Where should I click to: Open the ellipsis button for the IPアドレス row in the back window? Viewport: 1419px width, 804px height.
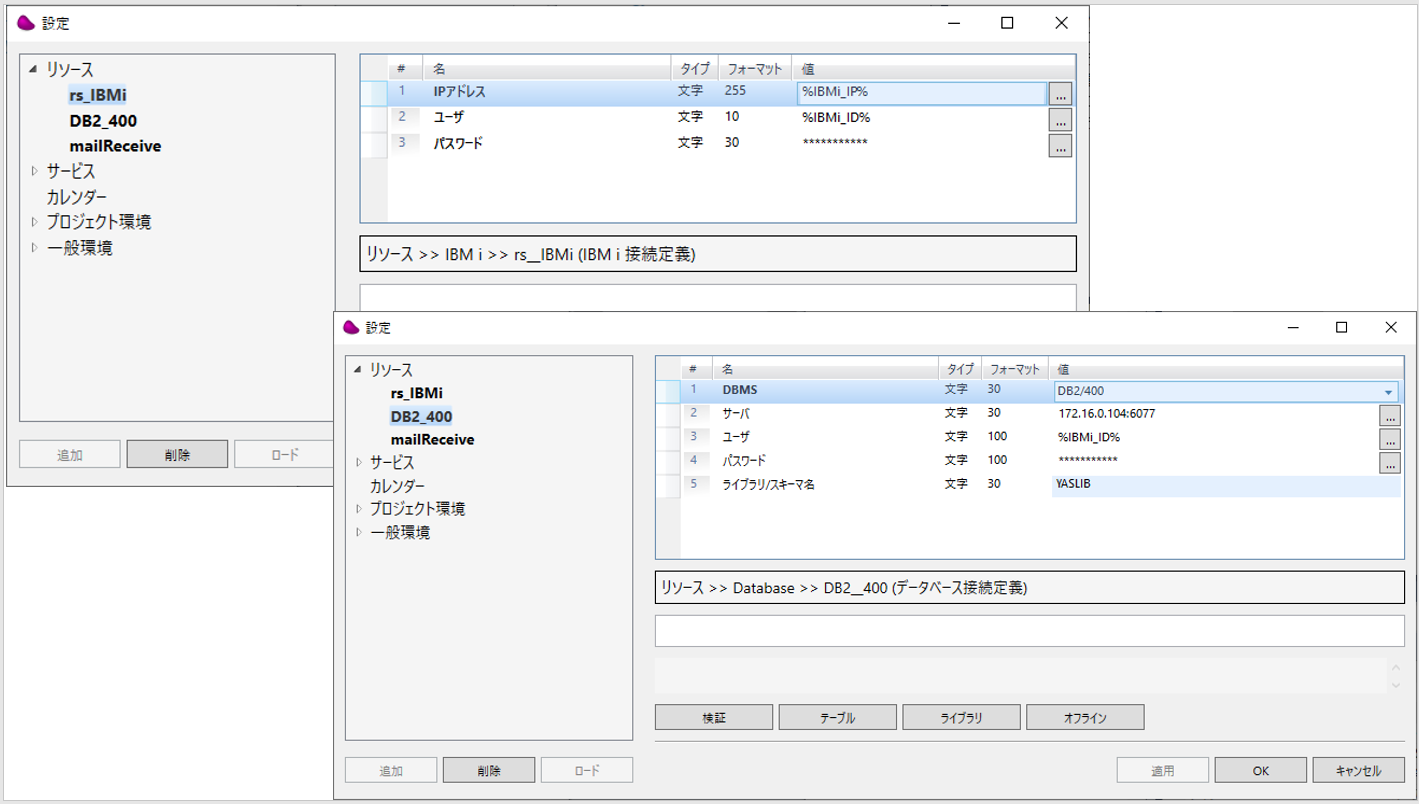click(x=1060, y=93)
